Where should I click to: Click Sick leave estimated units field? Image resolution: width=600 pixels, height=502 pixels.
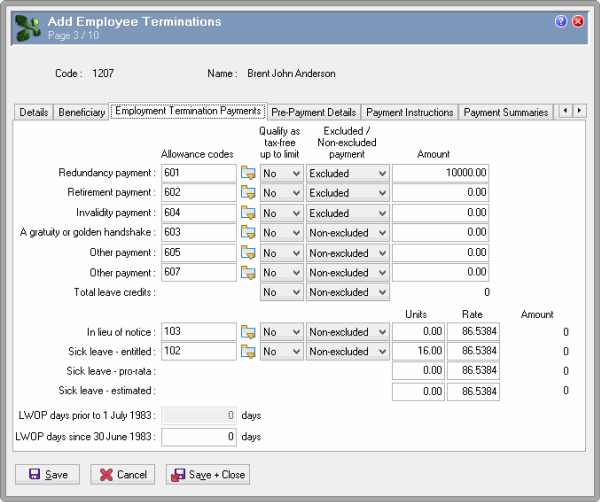coord(418,391)
